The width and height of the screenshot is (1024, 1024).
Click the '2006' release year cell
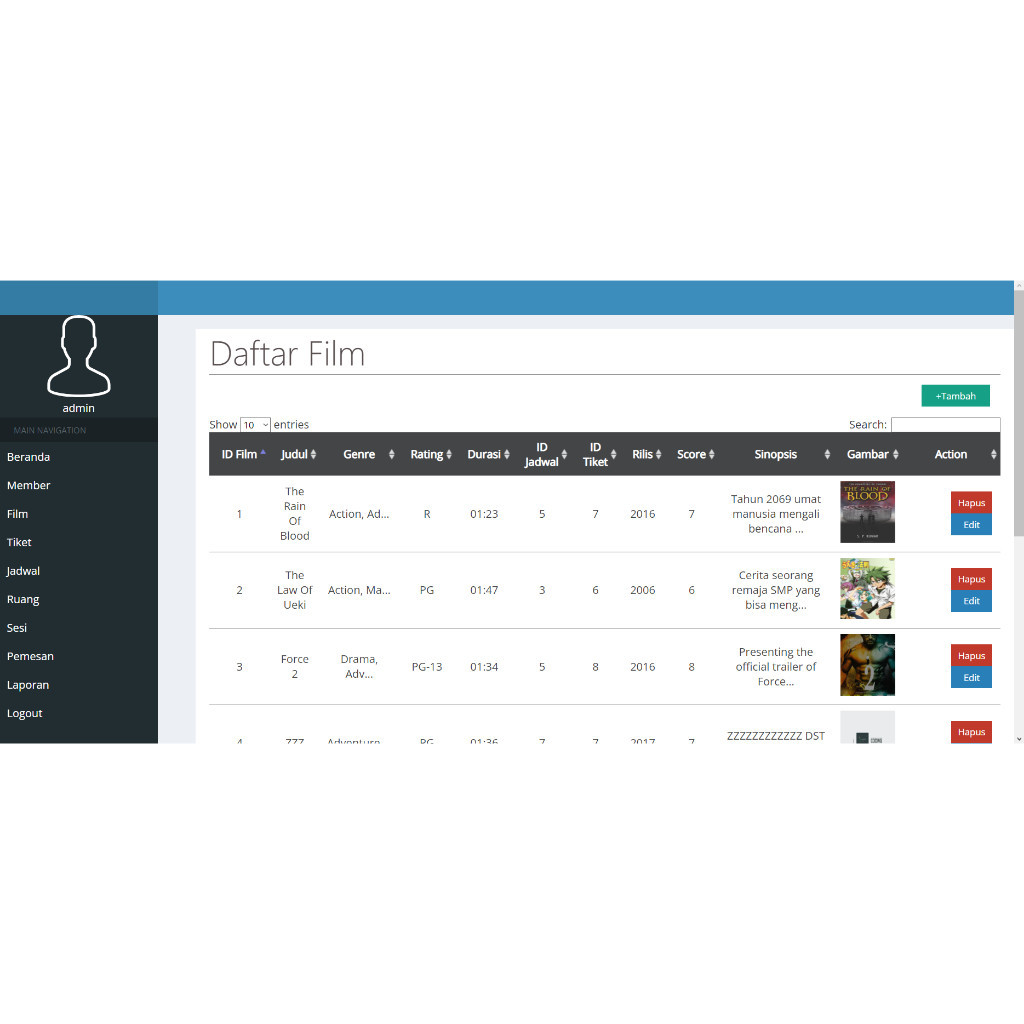coord(643,590)
